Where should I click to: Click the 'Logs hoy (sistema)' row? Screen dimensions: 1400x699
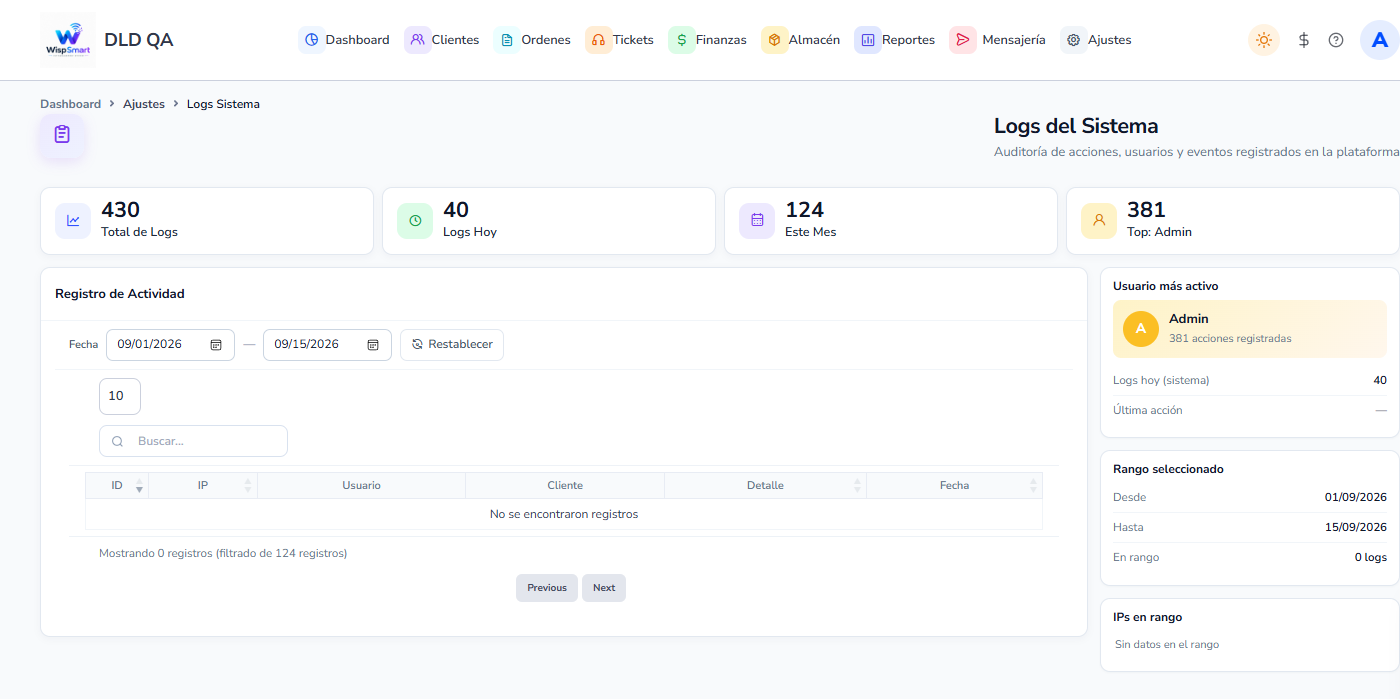coord(1250,380)
